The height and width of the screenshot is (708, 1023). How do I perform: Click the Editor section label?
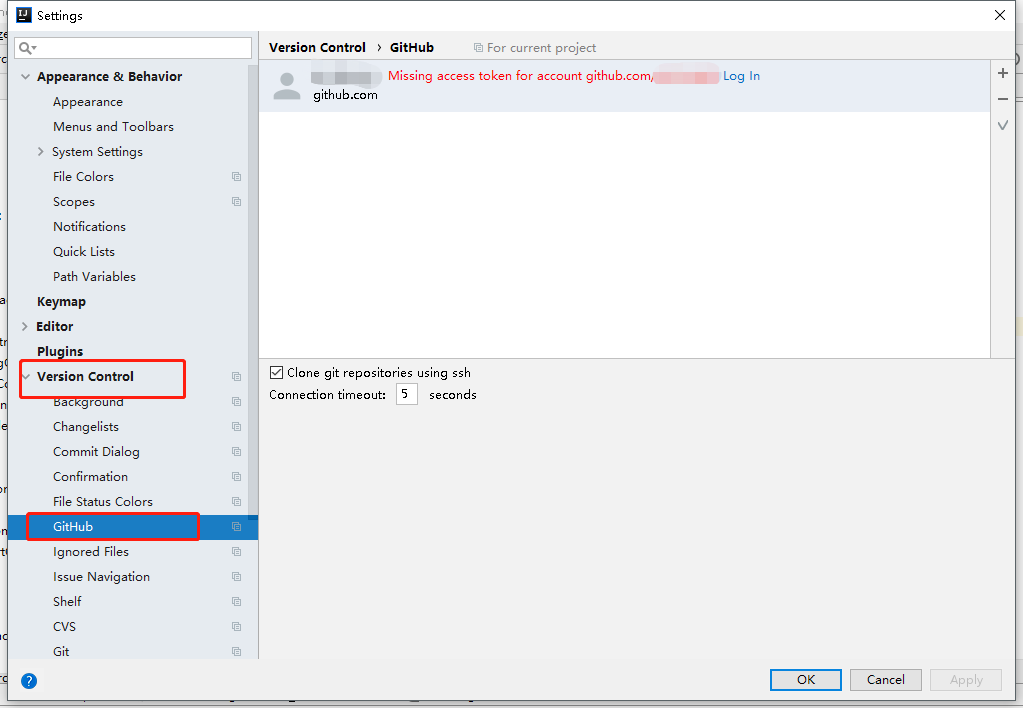(55, 326)
